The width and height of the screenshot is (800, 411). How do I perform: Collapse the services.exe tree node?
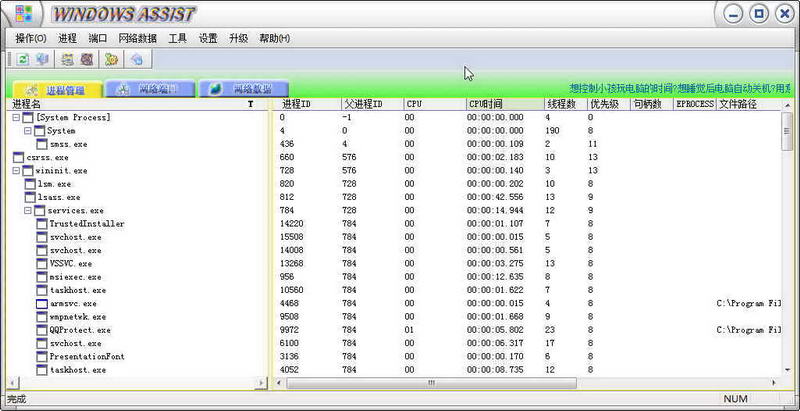28,211
